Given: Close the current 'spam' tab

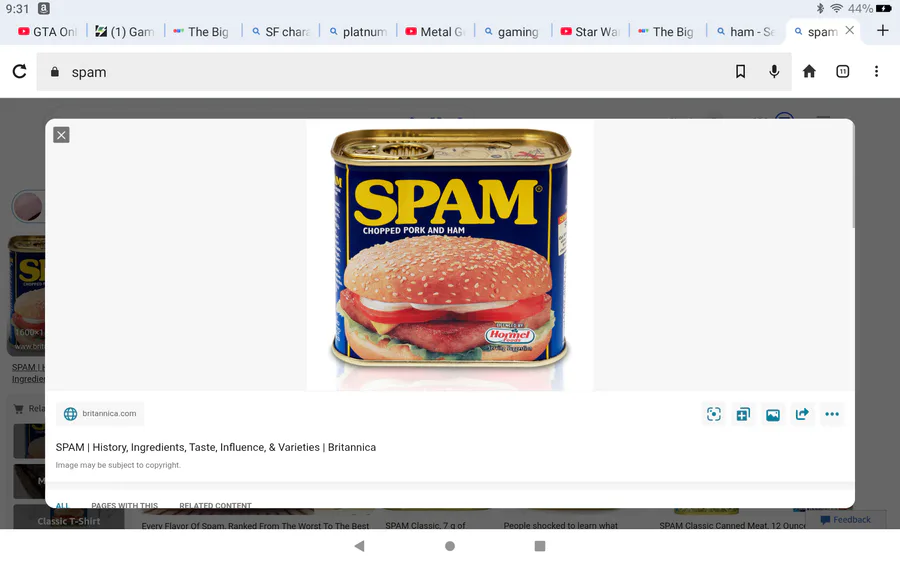Looking at the screenshot, I should pos(849,30).
